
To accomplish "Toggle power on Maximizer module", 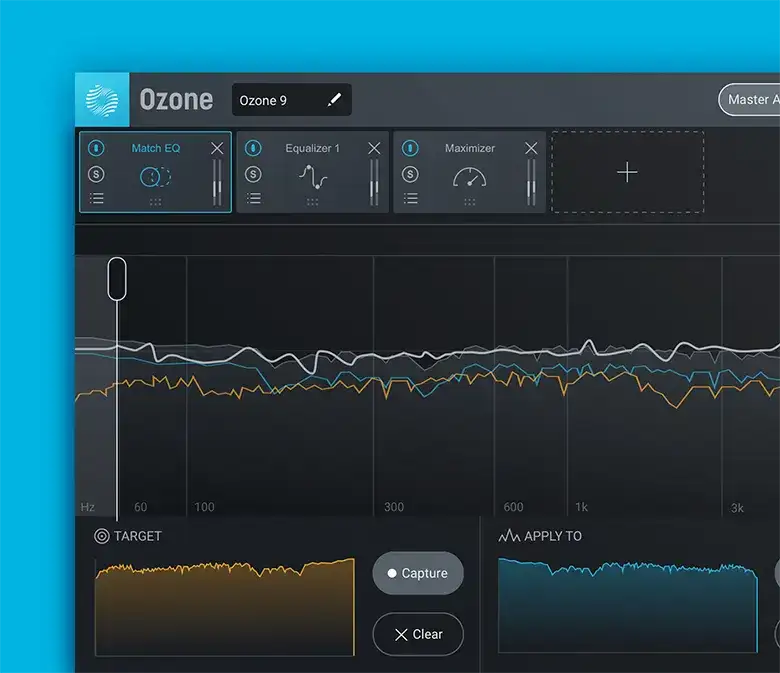I will 410,148.
